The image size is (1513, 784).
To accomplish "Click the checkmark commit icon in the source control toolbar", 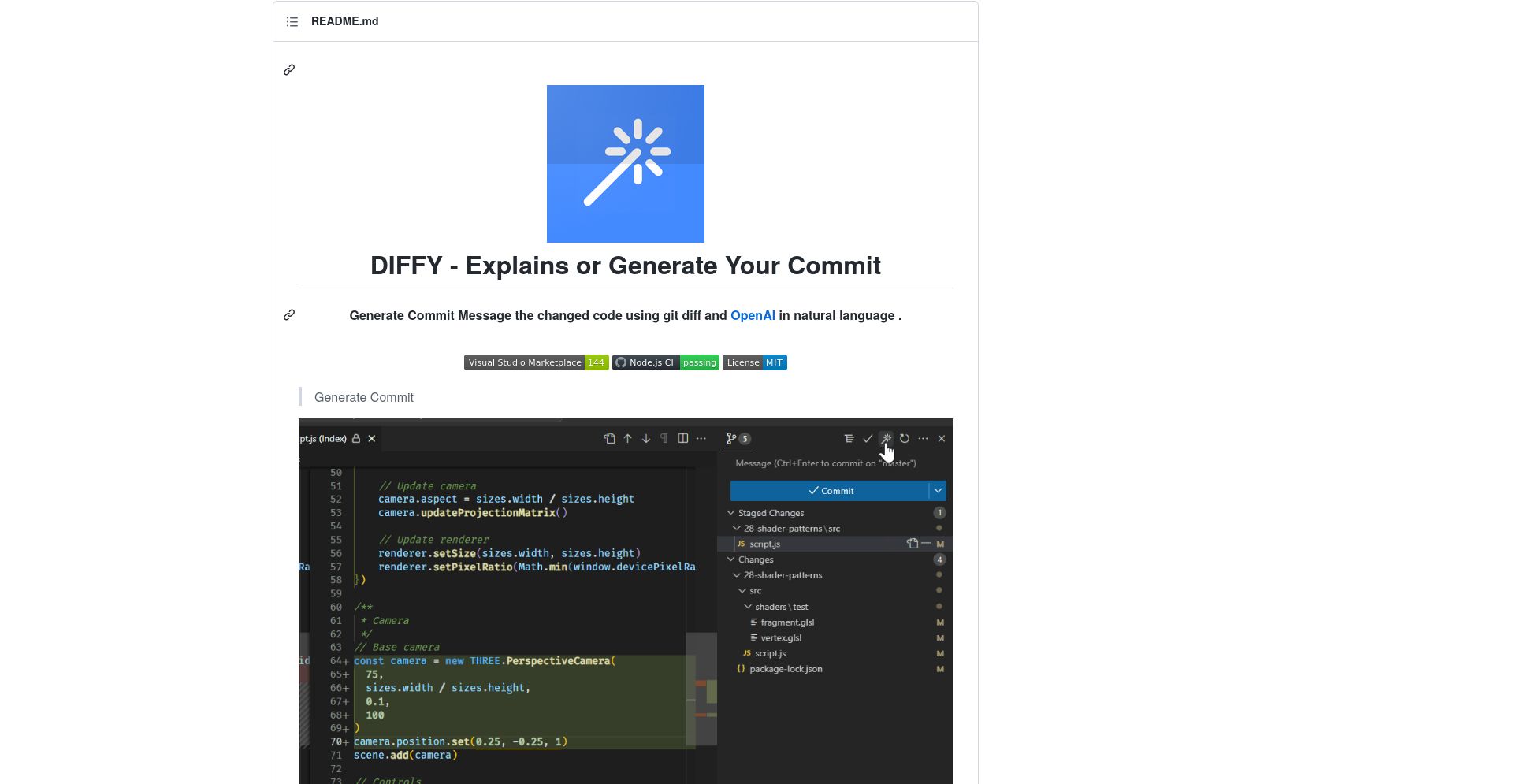I will click(868, 438).
